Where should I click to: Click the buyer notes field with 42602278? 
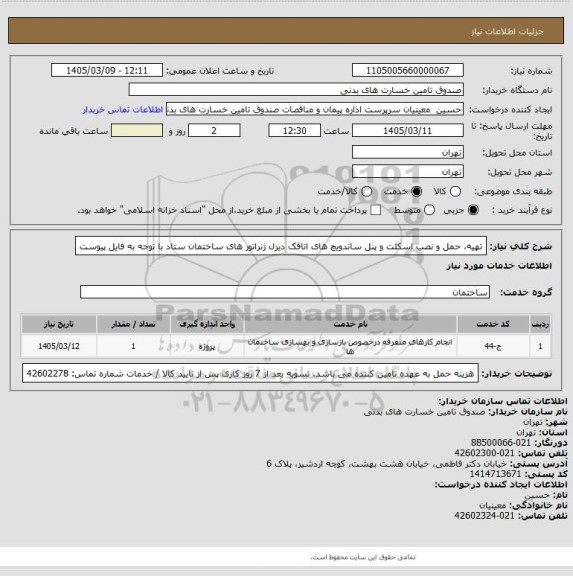click(x=251, y=373)
